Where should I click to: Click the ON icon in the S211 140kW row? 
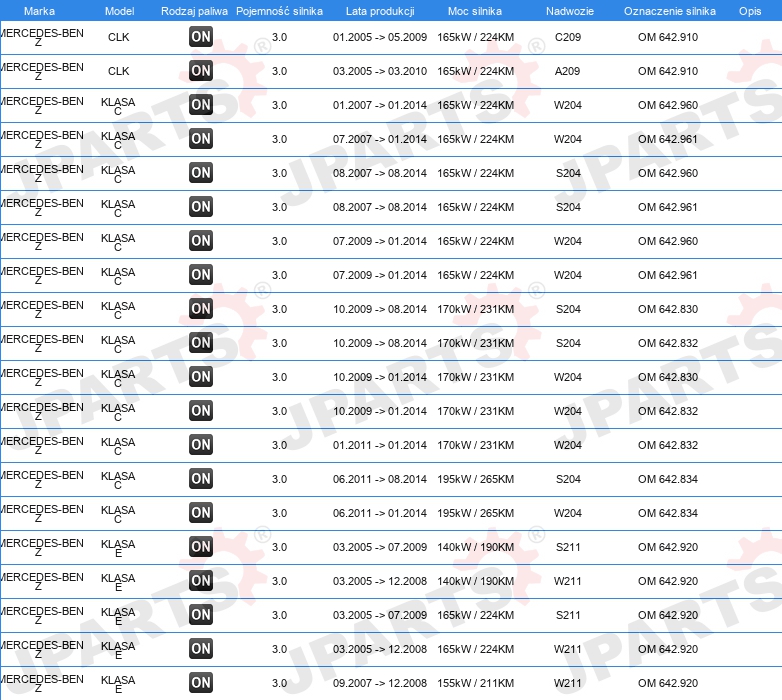pyautogui.click(x=201, y=547)
